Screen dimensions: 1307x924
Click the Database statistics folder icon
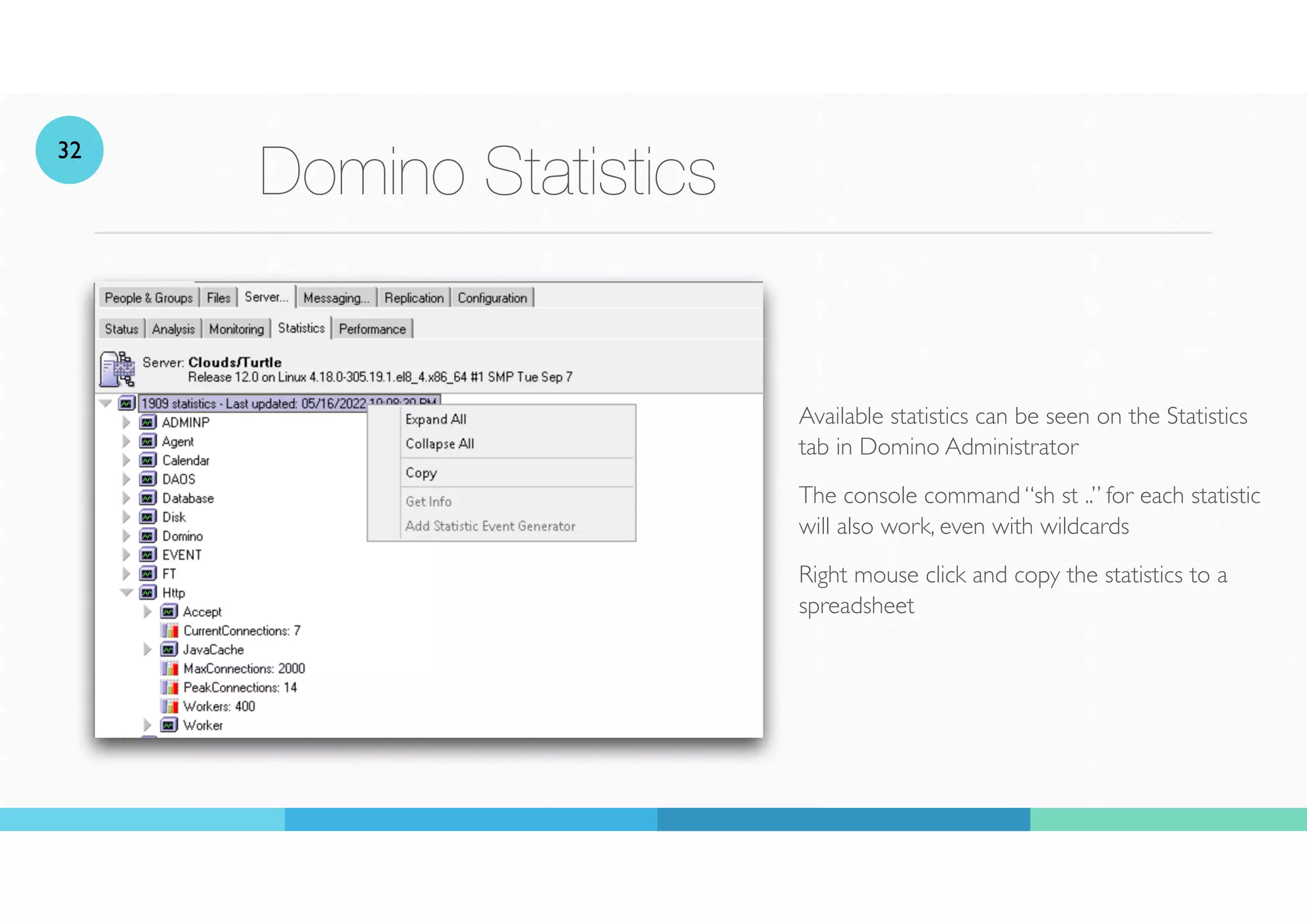click(x=148, y=498)
